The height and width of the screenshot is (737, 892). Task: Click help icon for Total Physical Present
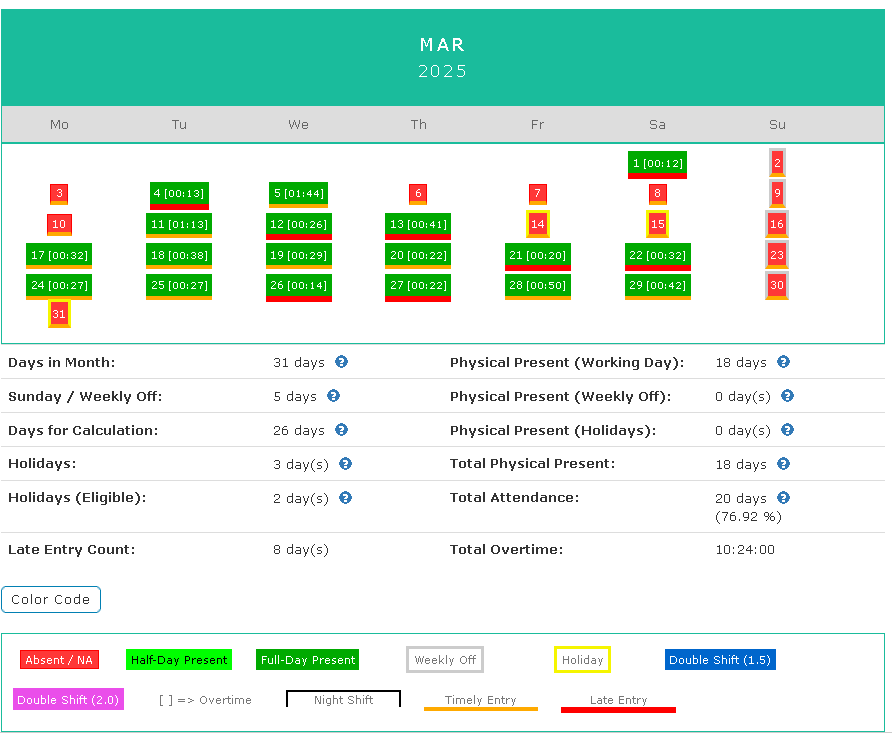point(783,464)
